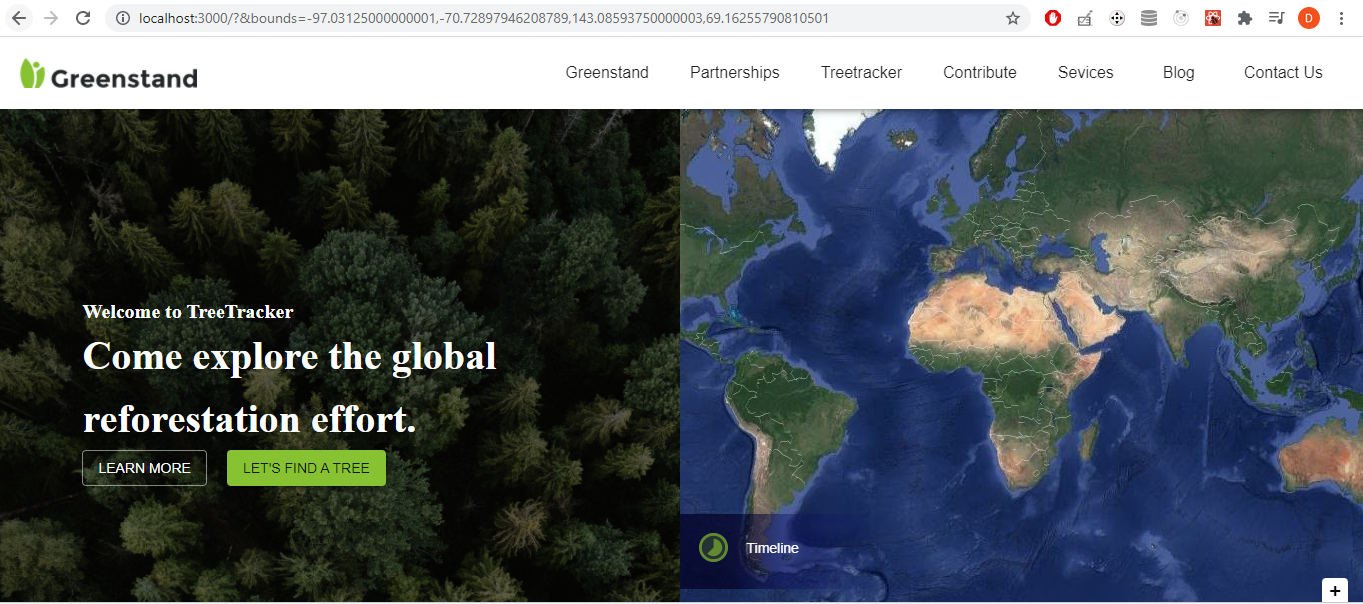The height and width of the screenshot is (604, 1363).
Task: Click the red ad blocker extension icon
Action: [1052, 18]
